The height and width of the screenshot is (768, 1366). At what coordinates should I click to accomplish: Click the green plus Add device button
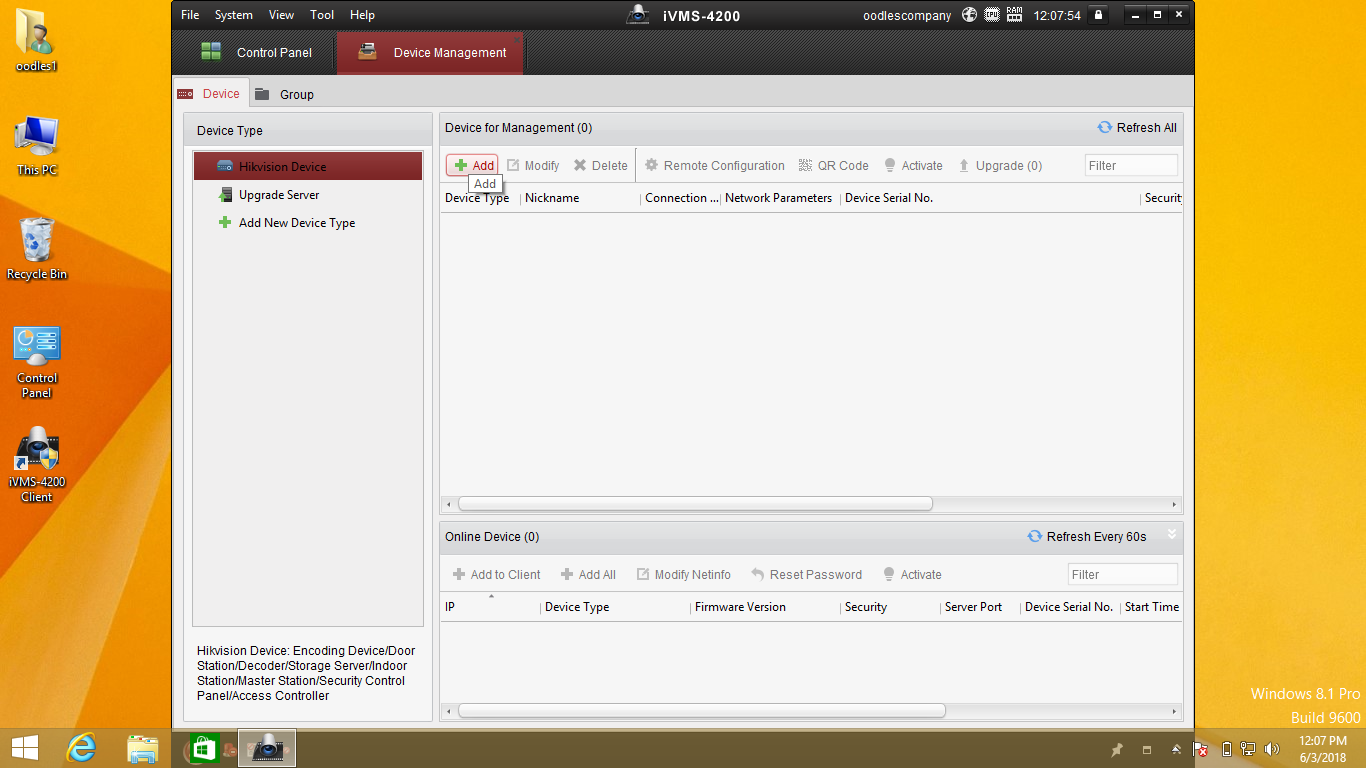coord(472,166)
